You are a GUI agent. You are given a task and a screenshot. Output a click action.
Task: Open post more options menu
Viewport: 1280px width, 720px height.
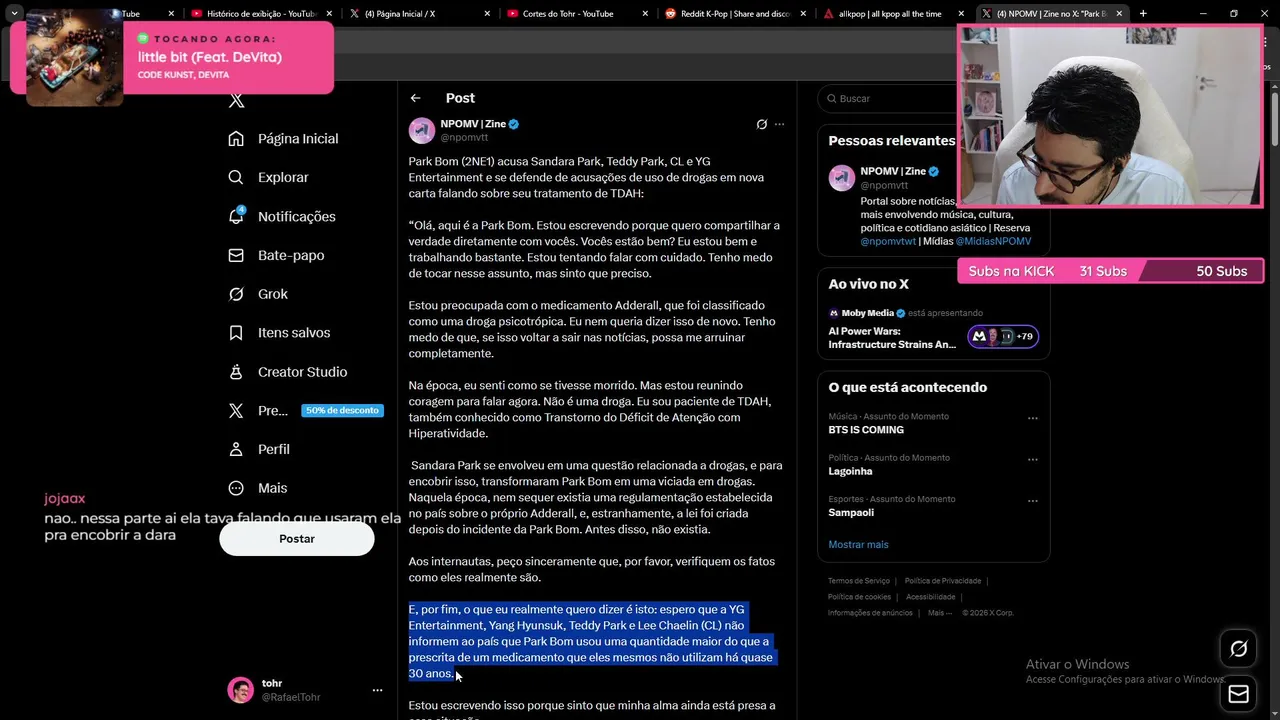780,124
